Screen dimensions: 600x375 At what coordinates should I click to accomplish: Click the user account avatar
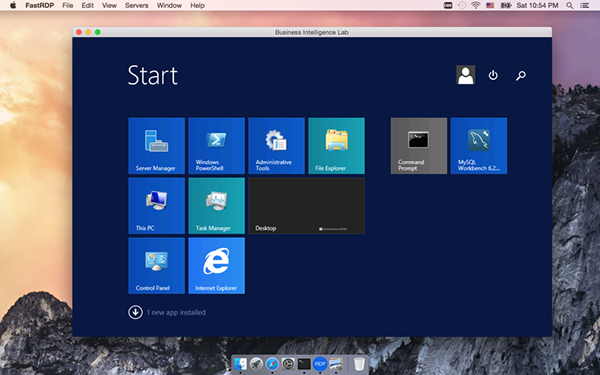tap(466, 75)
